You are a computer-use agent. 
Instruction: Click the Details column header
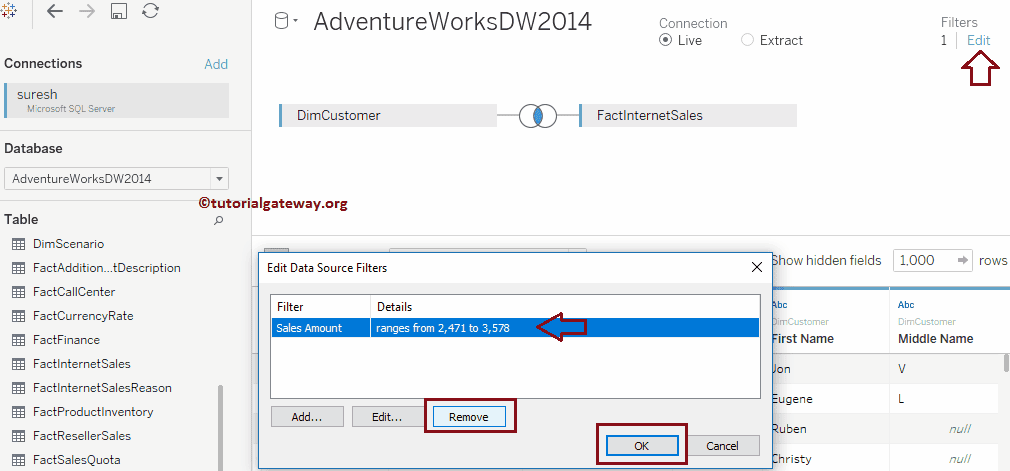click(565, 307)
